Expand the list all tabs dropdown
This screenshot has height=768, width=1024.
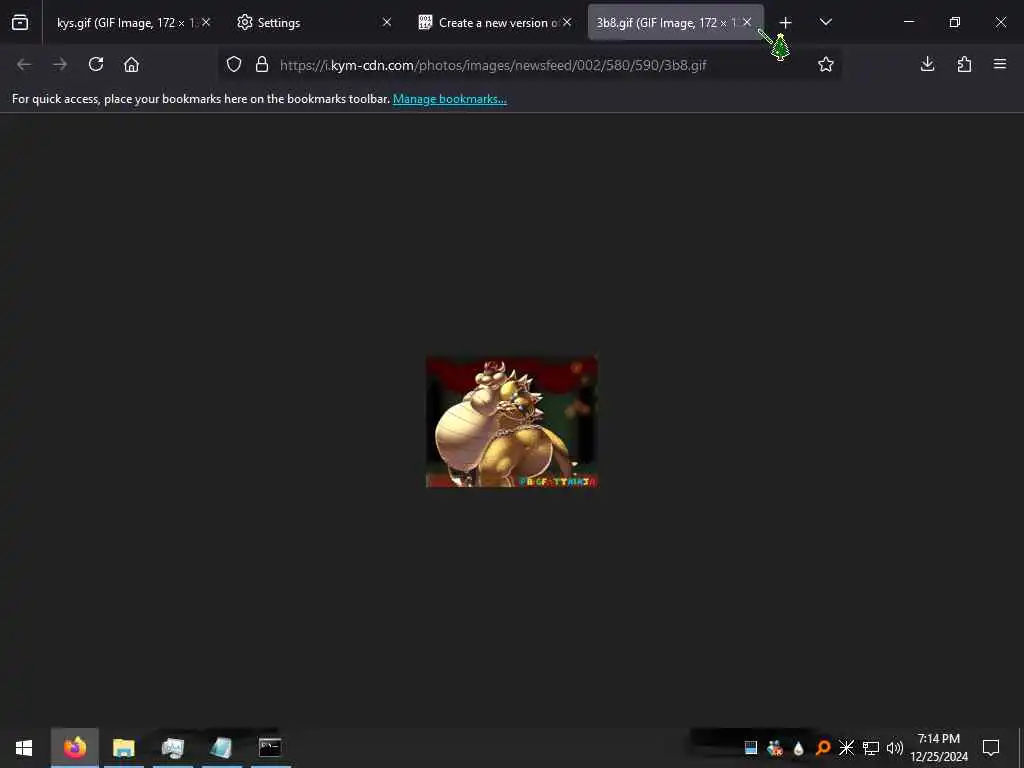click(x=825, y=22)
